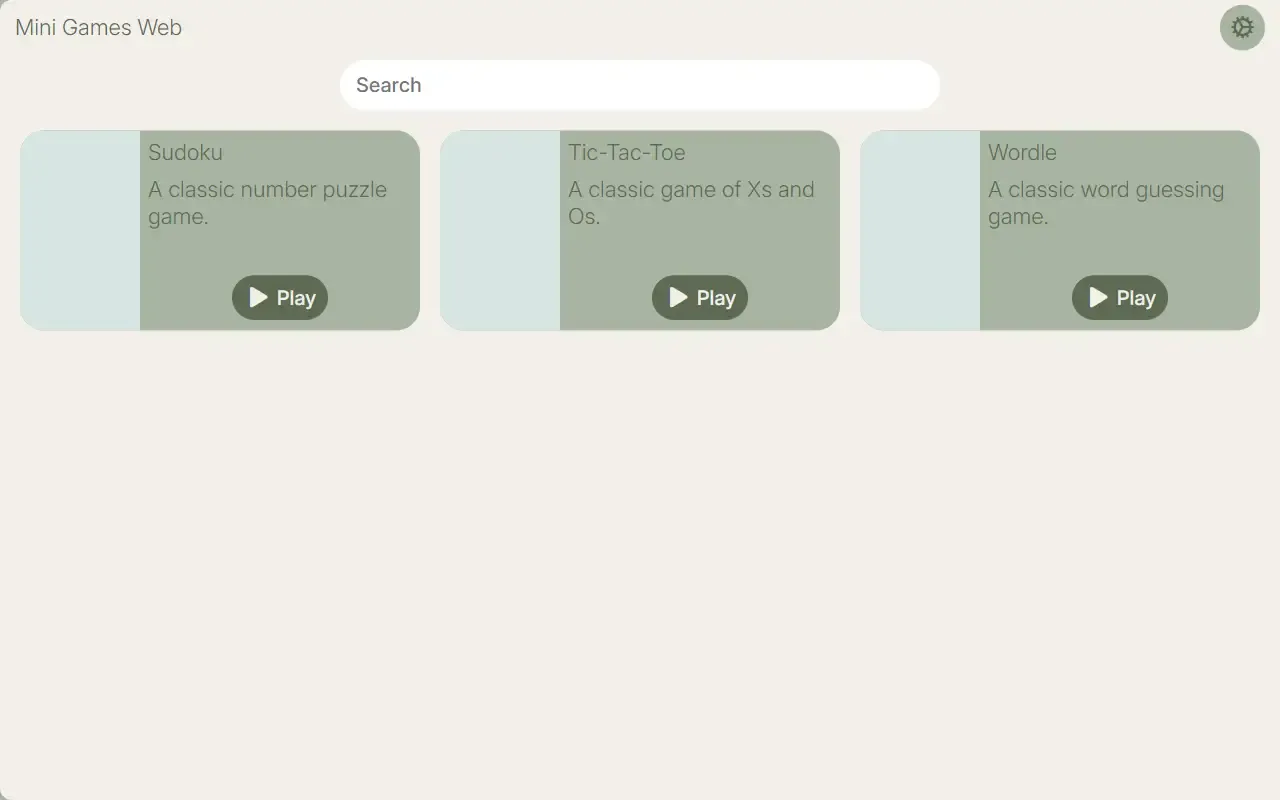
Task: Click 'A classic word guessing game.' description
Action: pyautogui.click(x=1106, y=203)
